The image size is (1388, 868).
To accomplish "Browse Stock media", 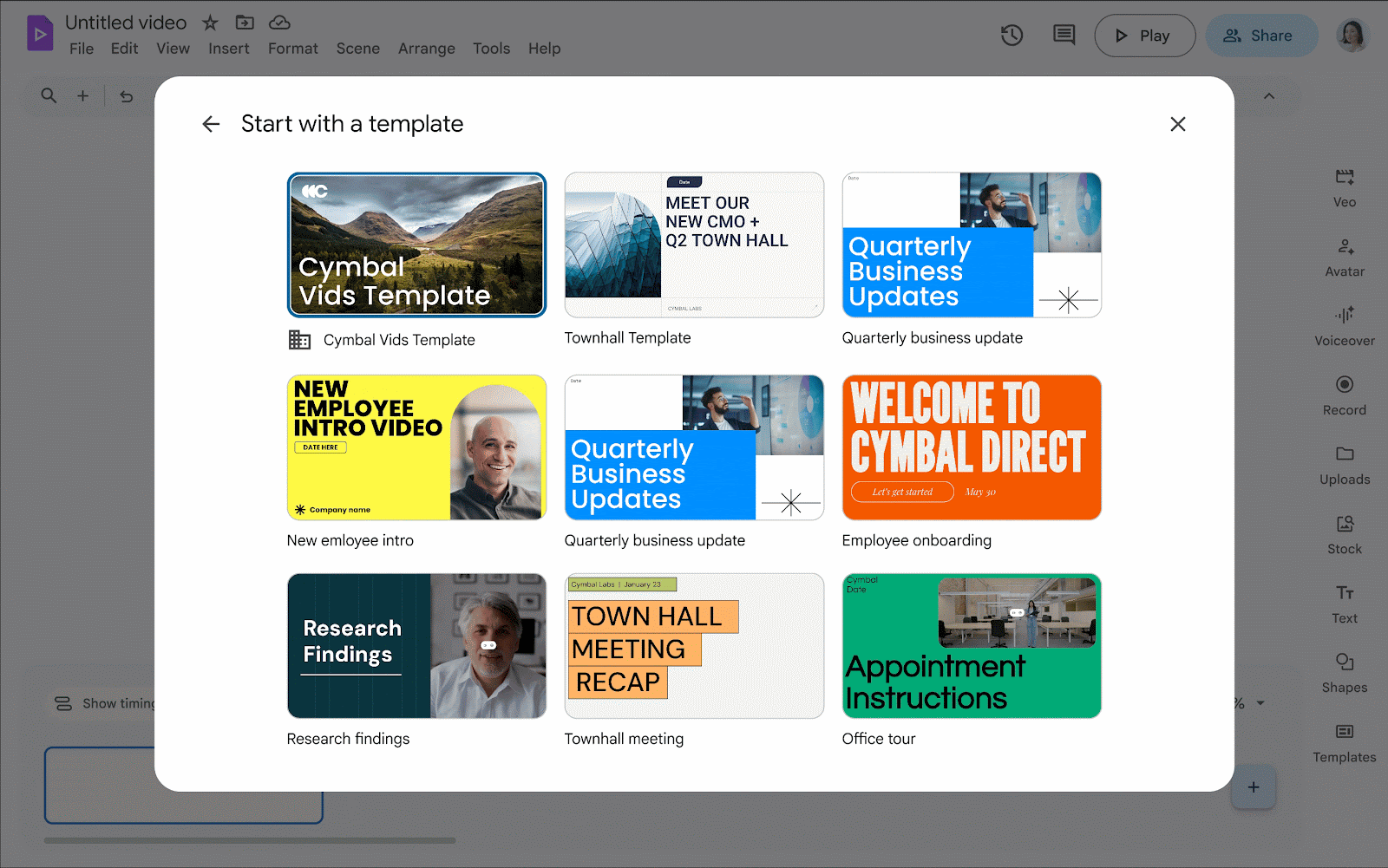I will [1344, 534].
